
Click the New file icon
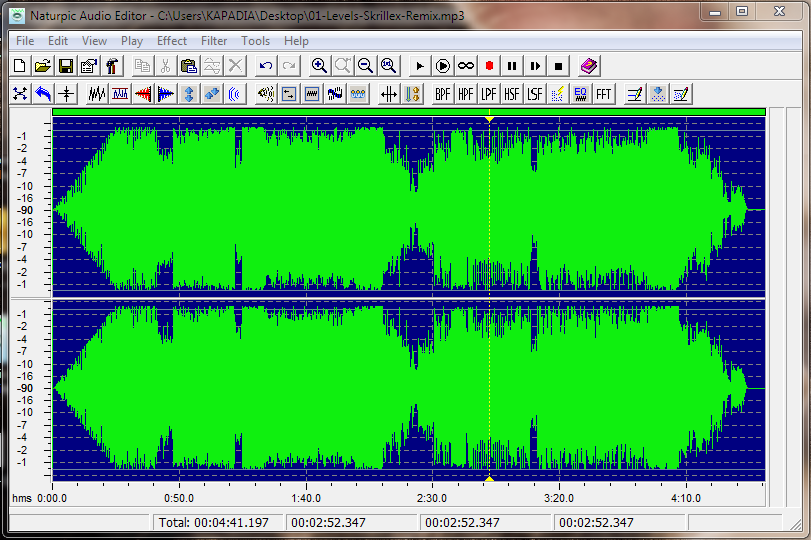pyautogui.click(x=20, y=66)
